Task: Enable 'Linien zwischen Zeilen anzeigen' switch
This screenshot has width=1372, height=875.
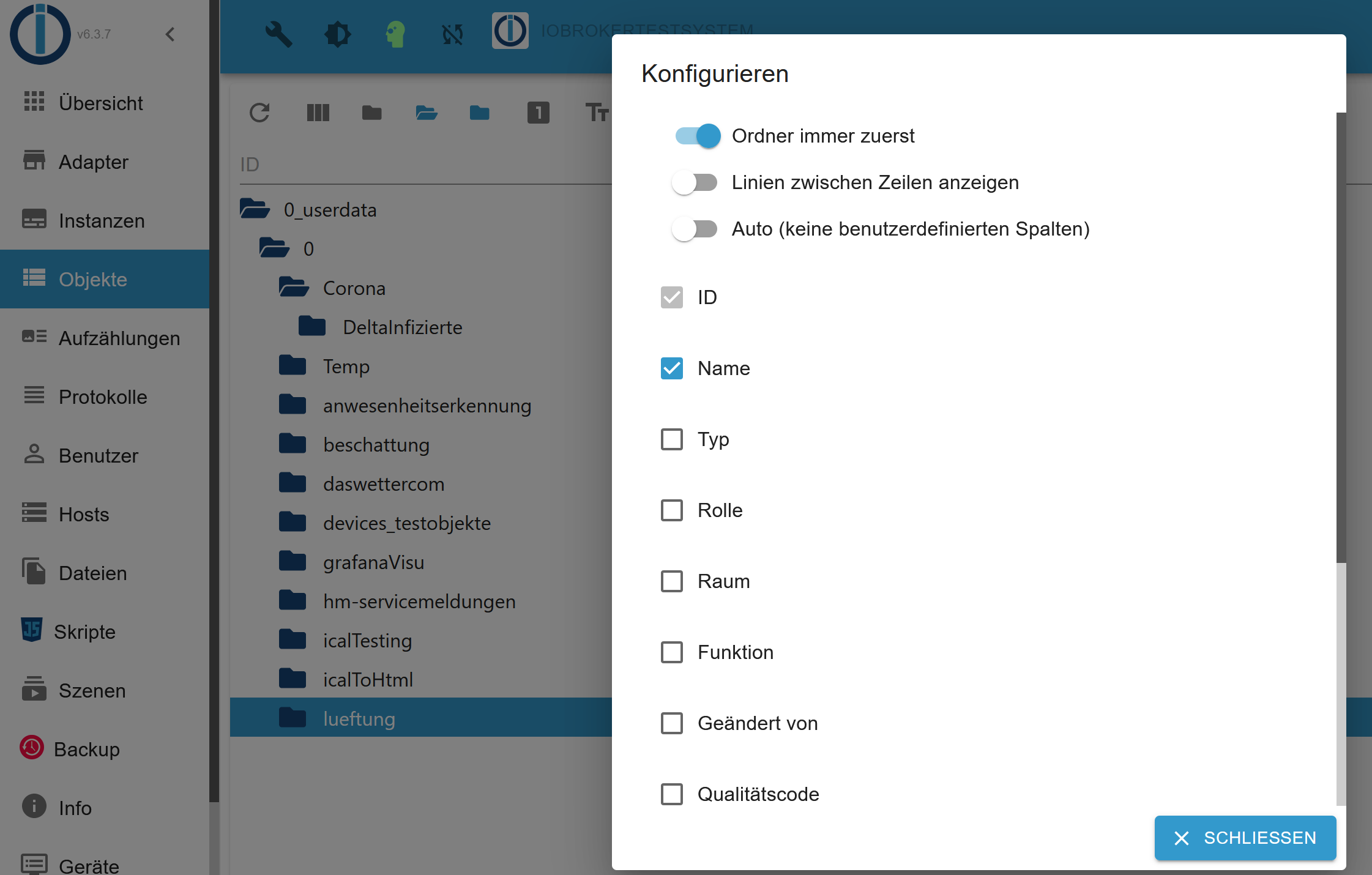Action: point(695,182)
